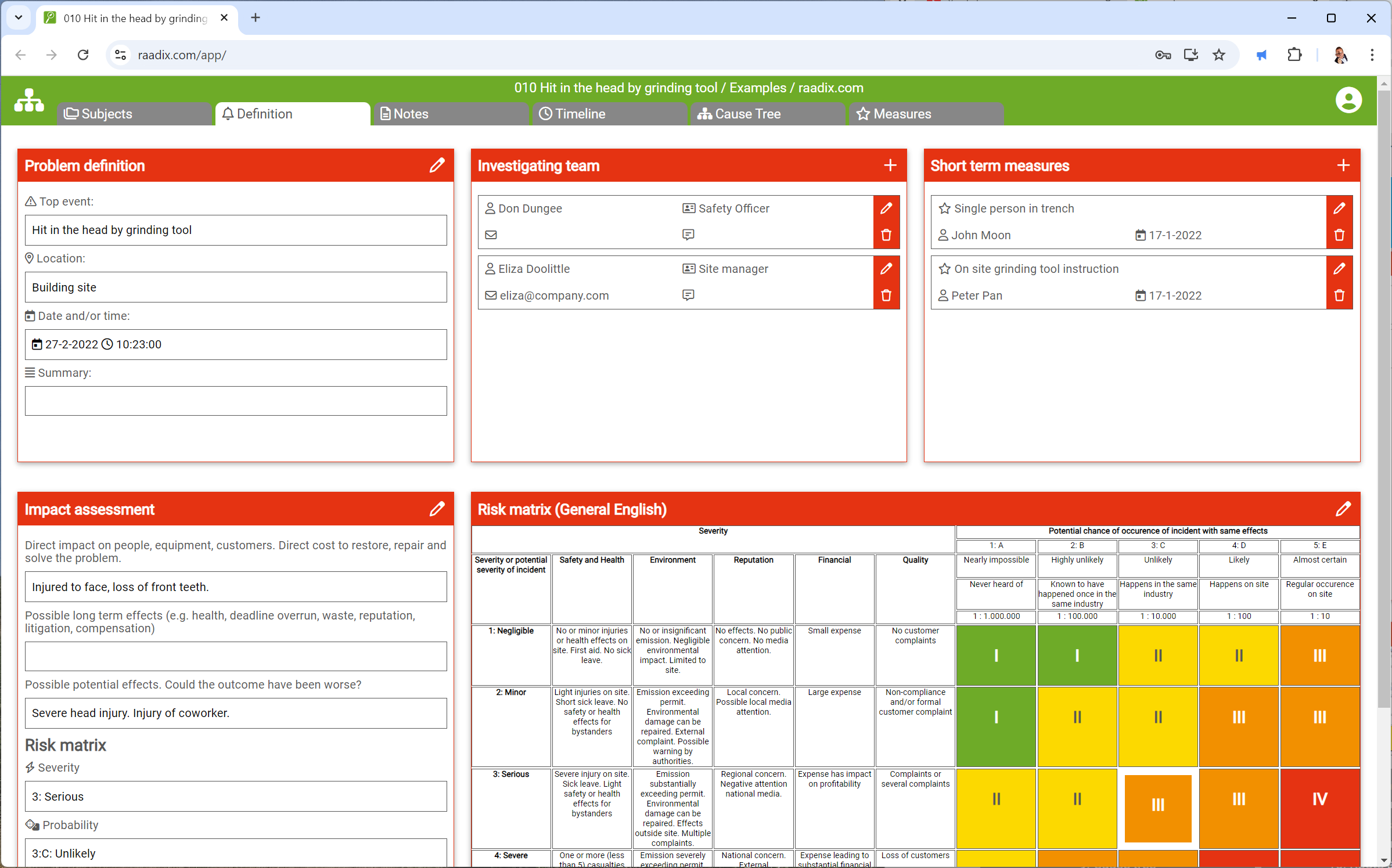This screenshot has height=868, width=1392.
Task: Click the Top event field
Action: 236,230
